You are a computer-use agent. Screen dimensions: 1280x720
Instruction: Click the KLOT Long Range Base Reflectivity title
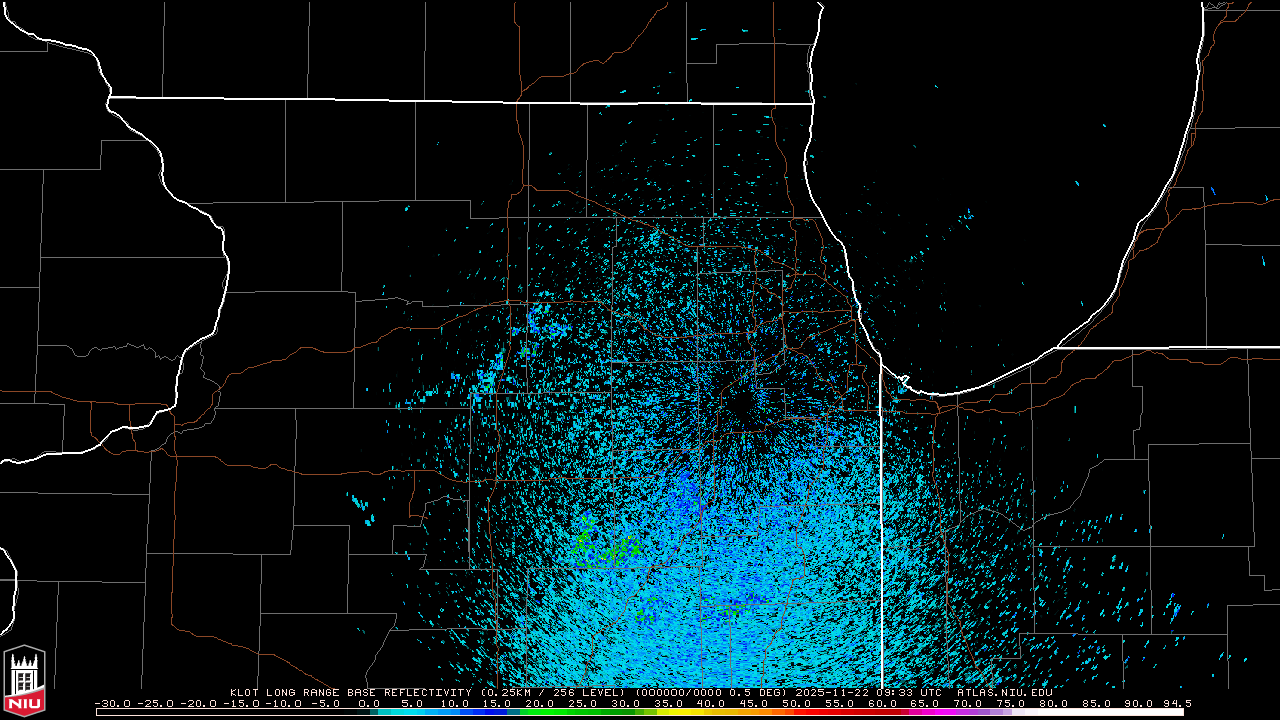350,692
